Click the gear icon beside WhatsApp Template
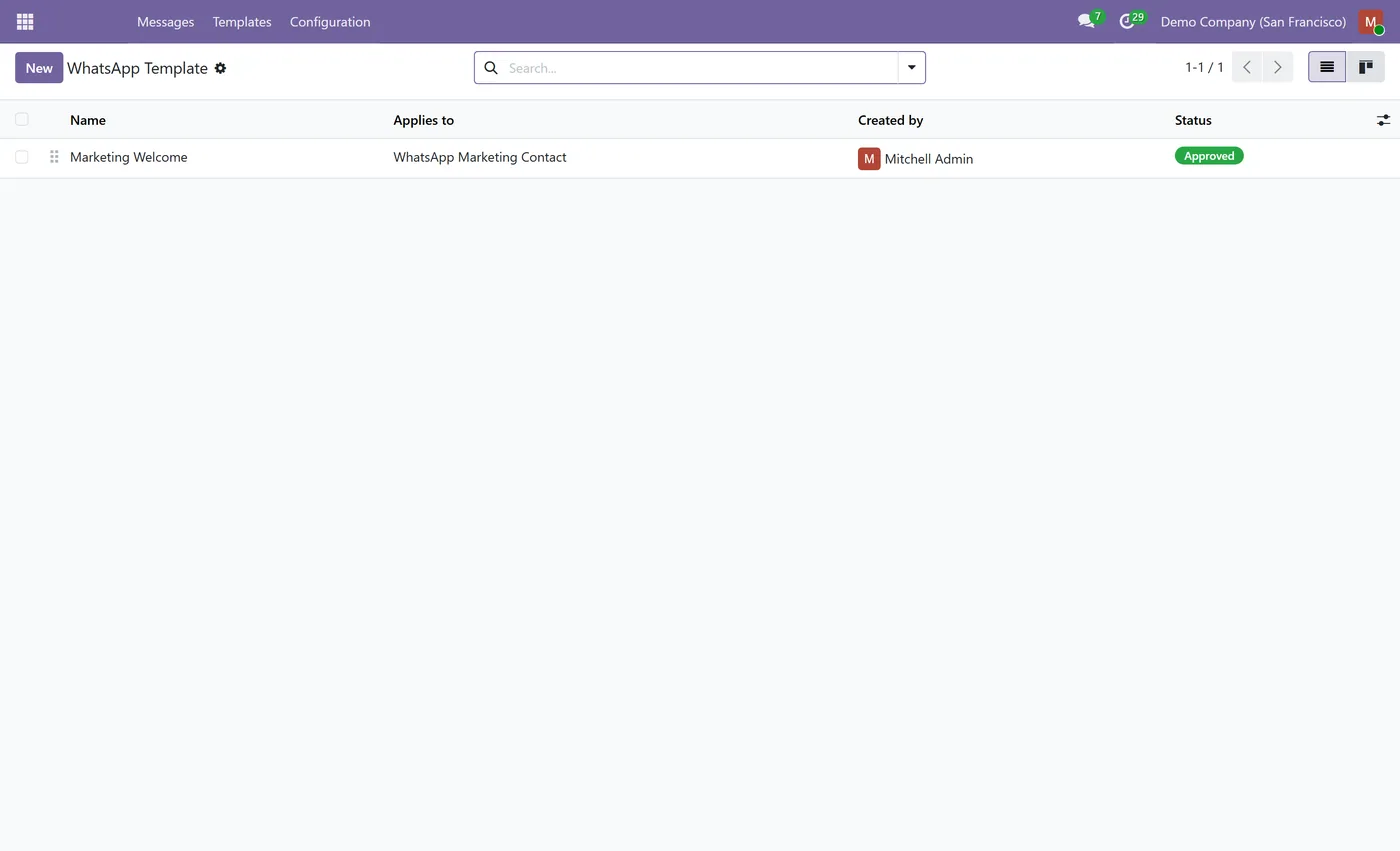 click(220, 68)
